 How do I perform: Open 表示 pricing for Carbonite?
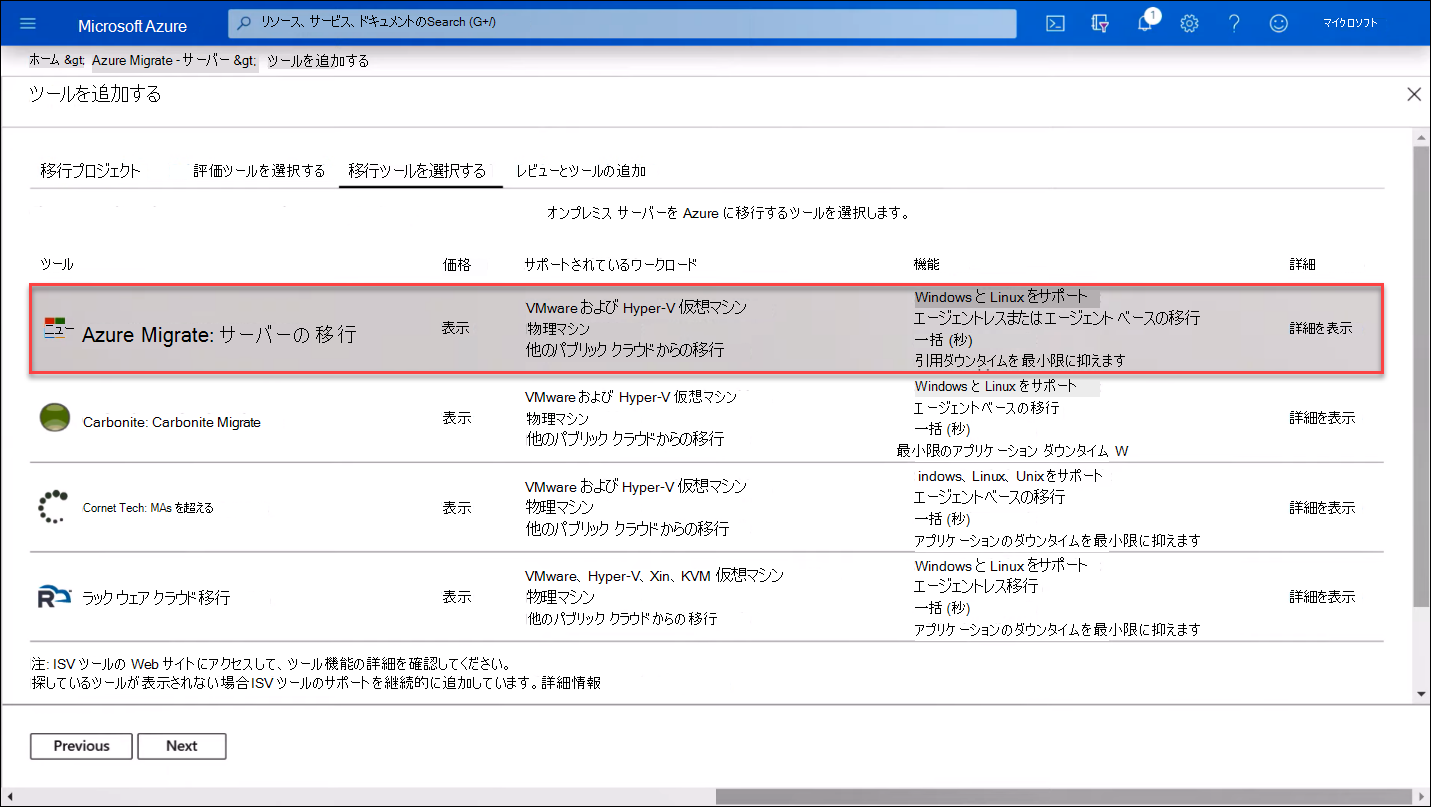[457, 418]
